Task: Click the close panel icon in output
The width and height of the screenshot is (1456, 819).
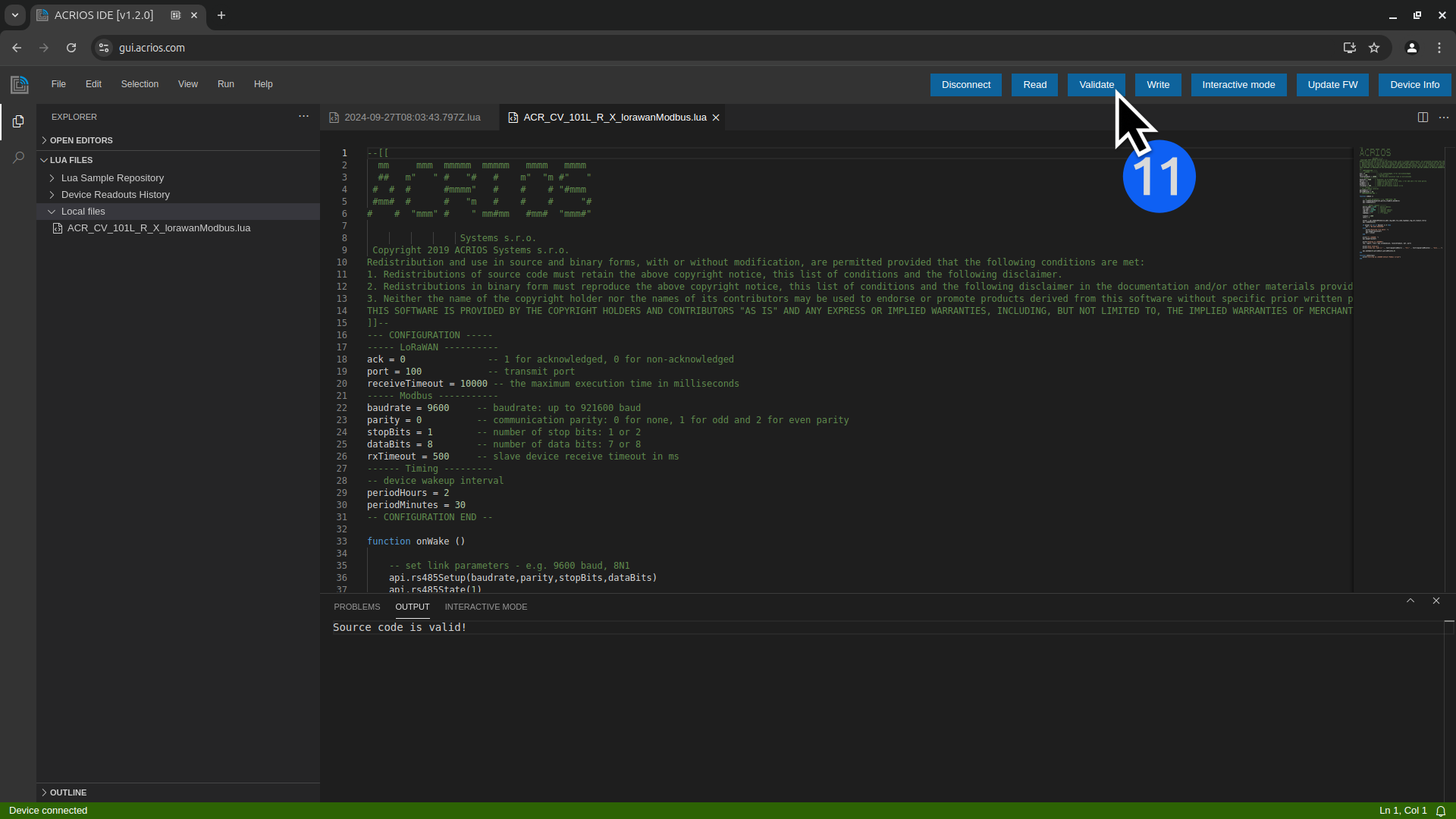Action: click(1436, 599)
